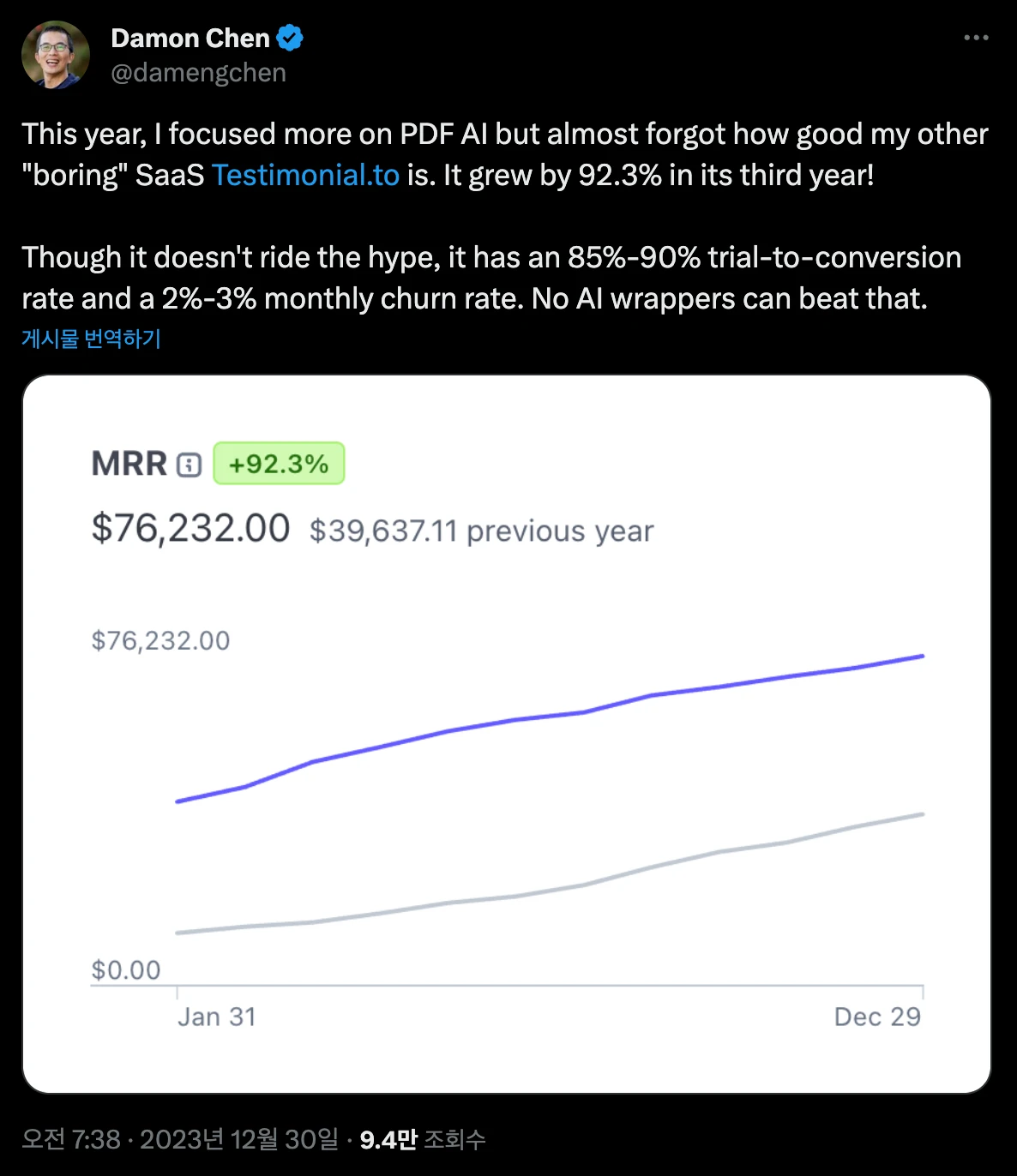Click the Damon Chen display name

[190, 39]
